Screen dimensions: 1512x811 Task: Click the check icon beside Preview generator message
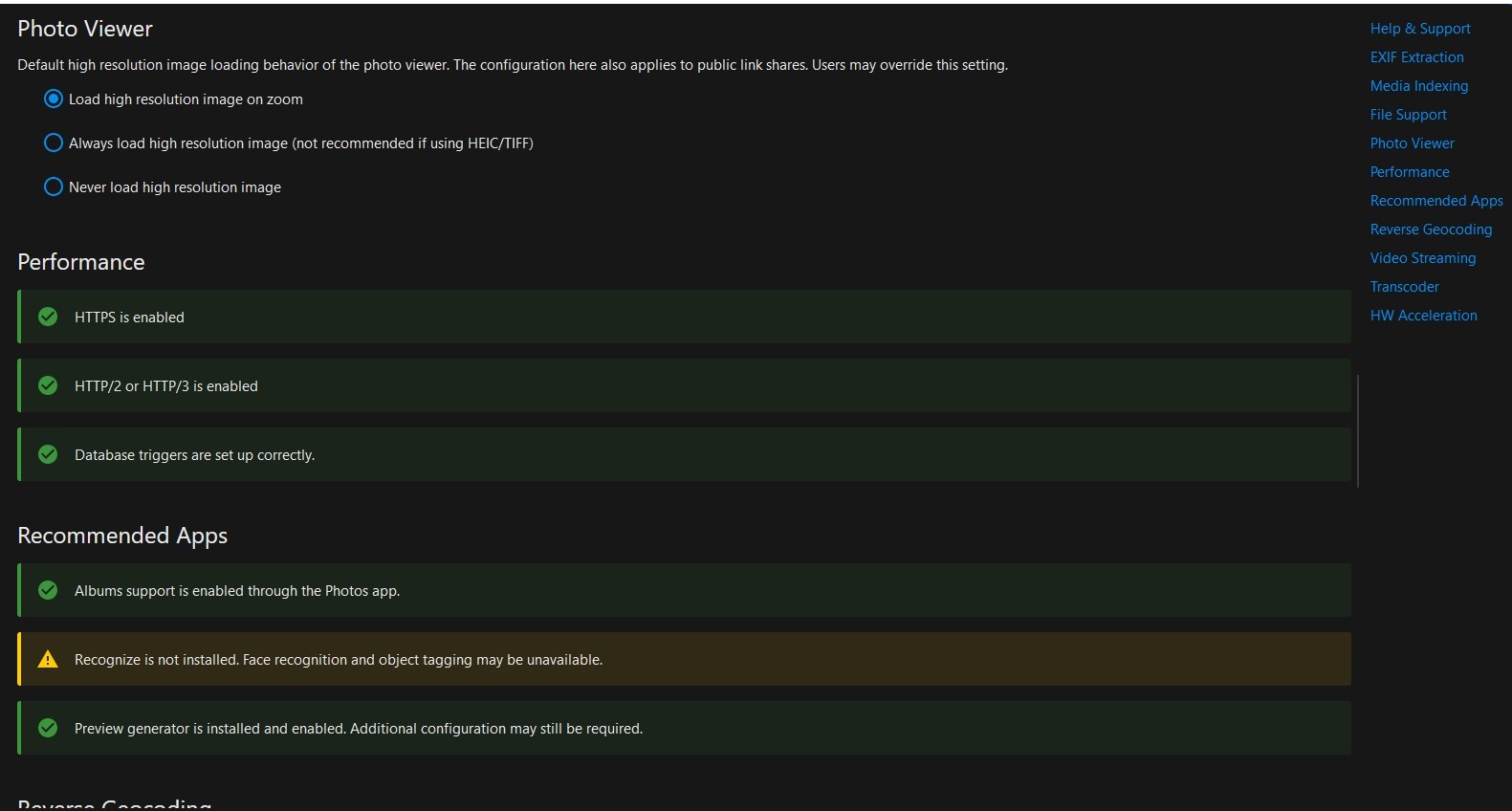tap(48, 728)
